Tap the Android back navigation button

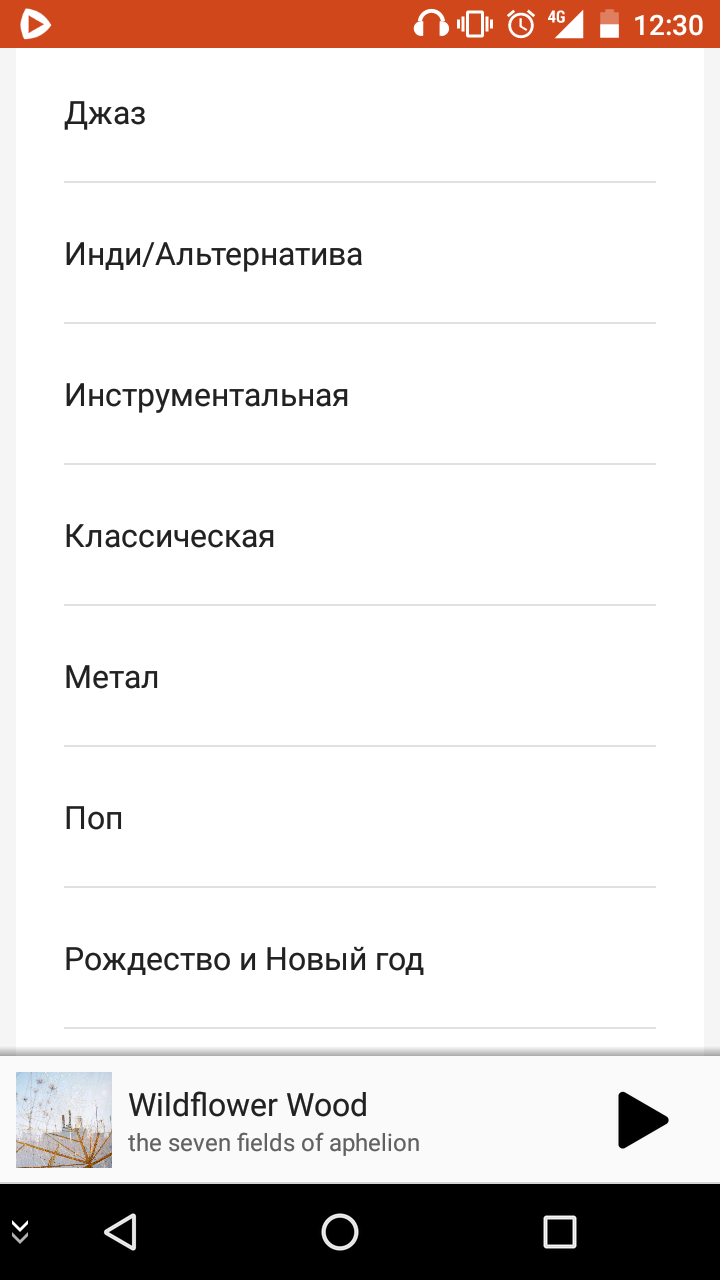point(120,1232)
